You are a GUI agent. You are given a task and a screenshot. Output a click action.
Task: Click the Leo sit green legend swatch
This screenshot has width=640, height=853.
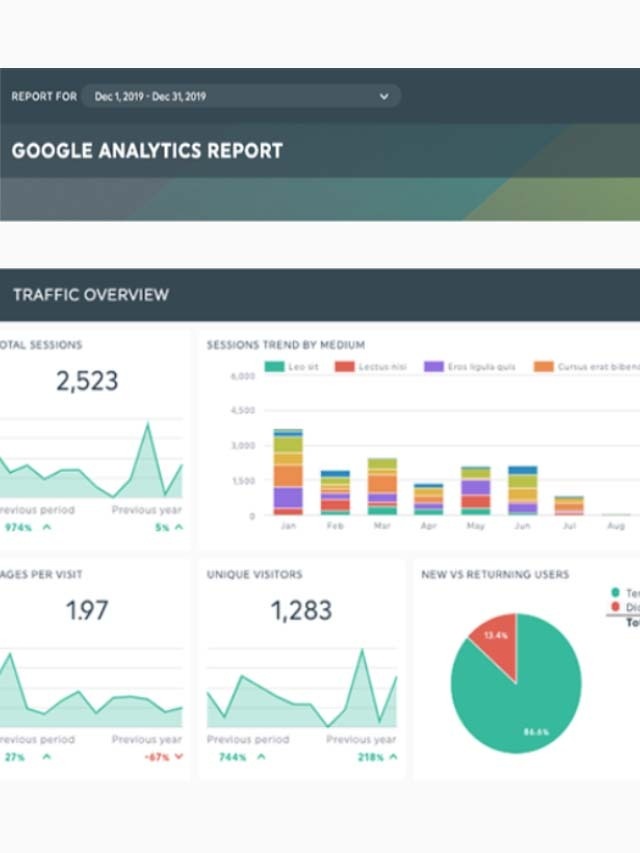point(274,367)
